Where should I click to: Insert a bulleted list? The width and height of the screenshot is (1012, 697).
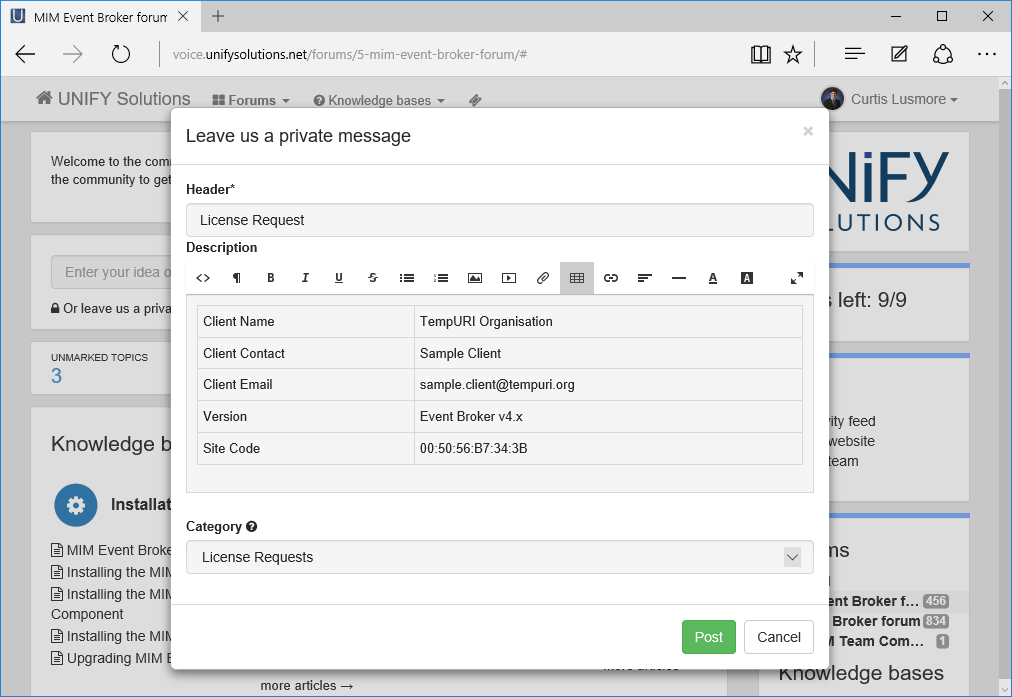point(407,278)
